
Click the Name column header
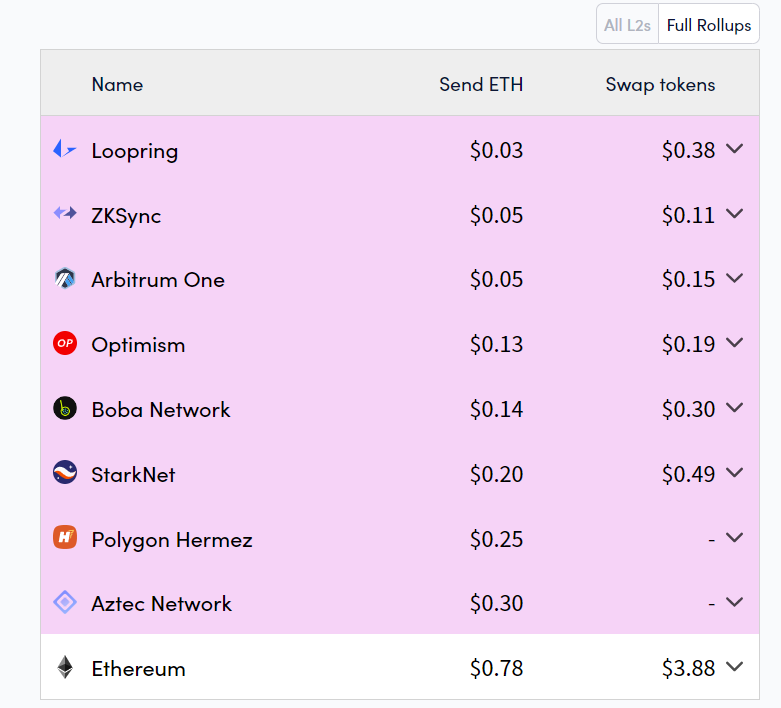(118, 84)
